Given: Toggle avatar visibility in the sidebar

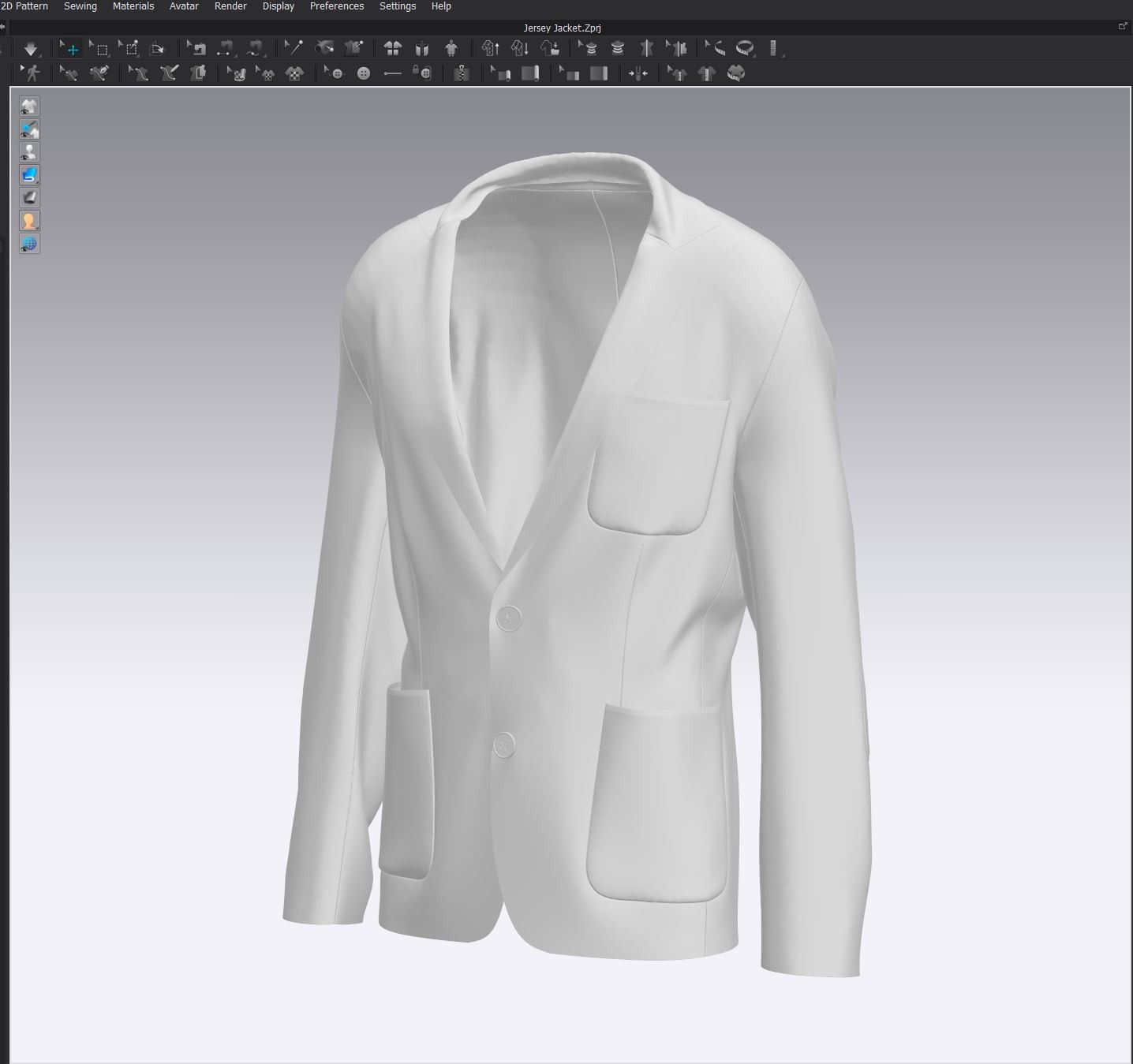Looking at the screenshot, I should (29, 151).
